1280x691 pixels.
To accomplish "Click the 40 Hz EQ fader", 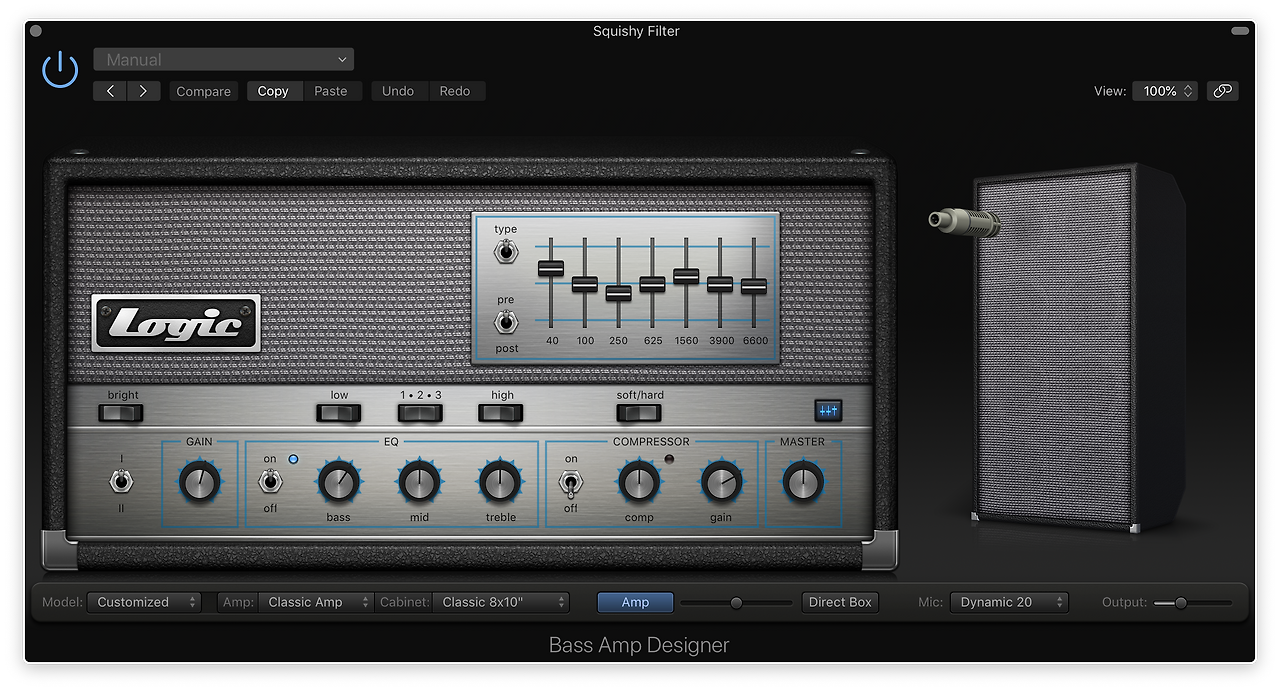I will (x=551, y=268).
